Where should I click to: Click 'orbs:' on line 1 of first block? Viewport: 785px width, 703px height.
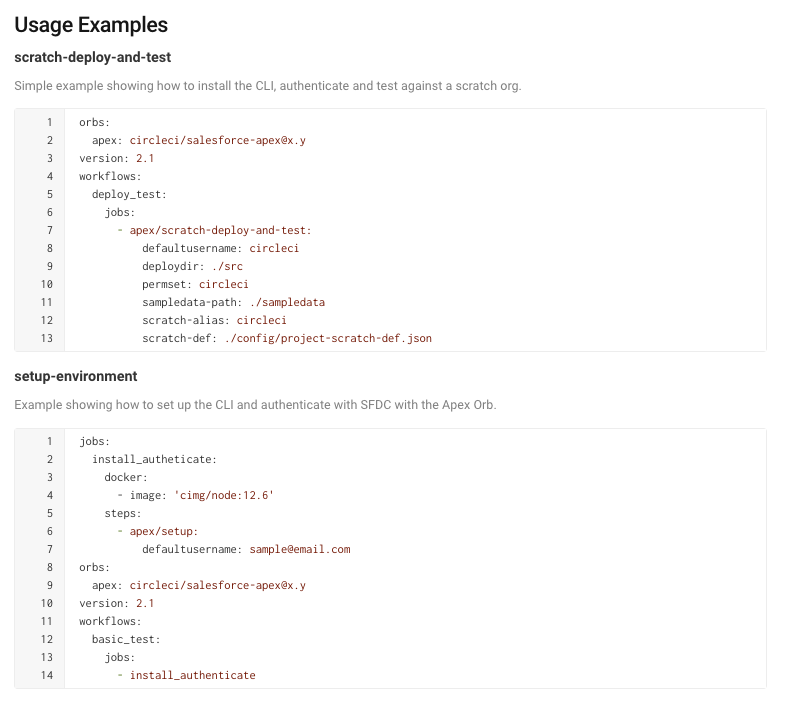(x=94, y=122)
